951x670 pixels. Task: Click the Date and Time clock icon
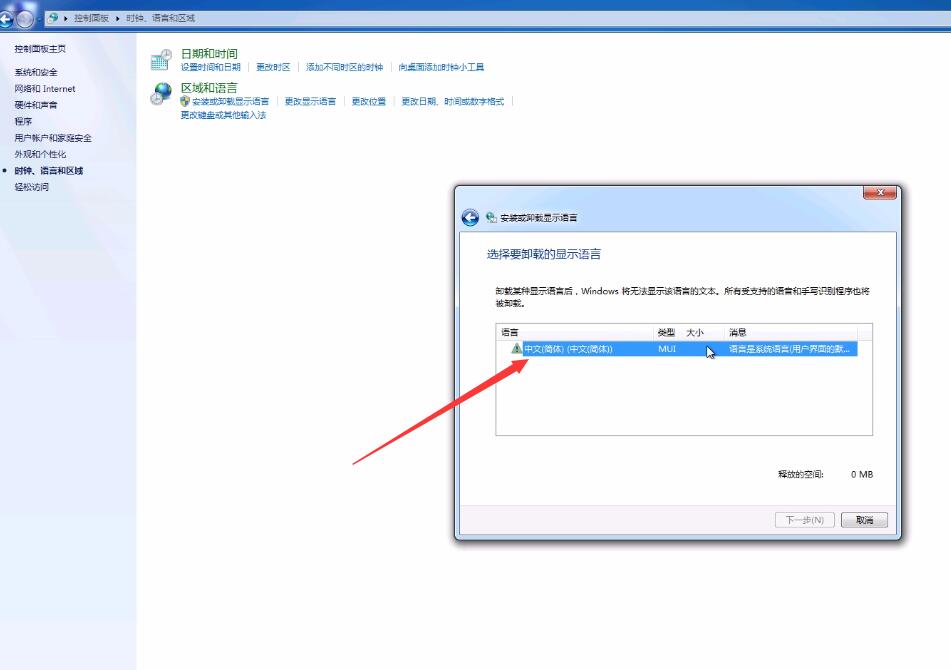click(161, 59)
